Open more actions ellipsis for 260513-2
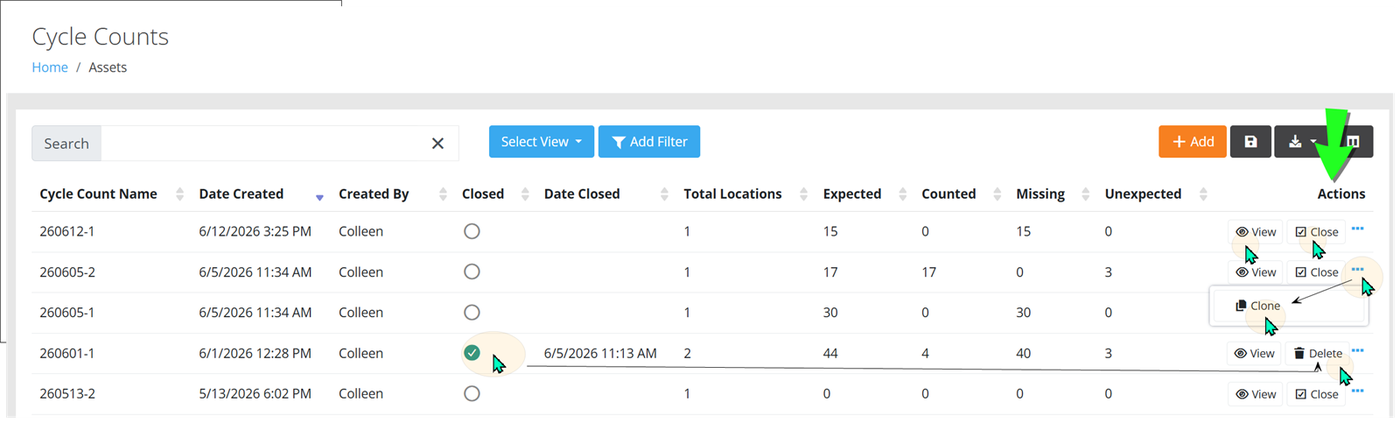The height and width of the screenshot is (423, 1400). tap(1358, 391)
